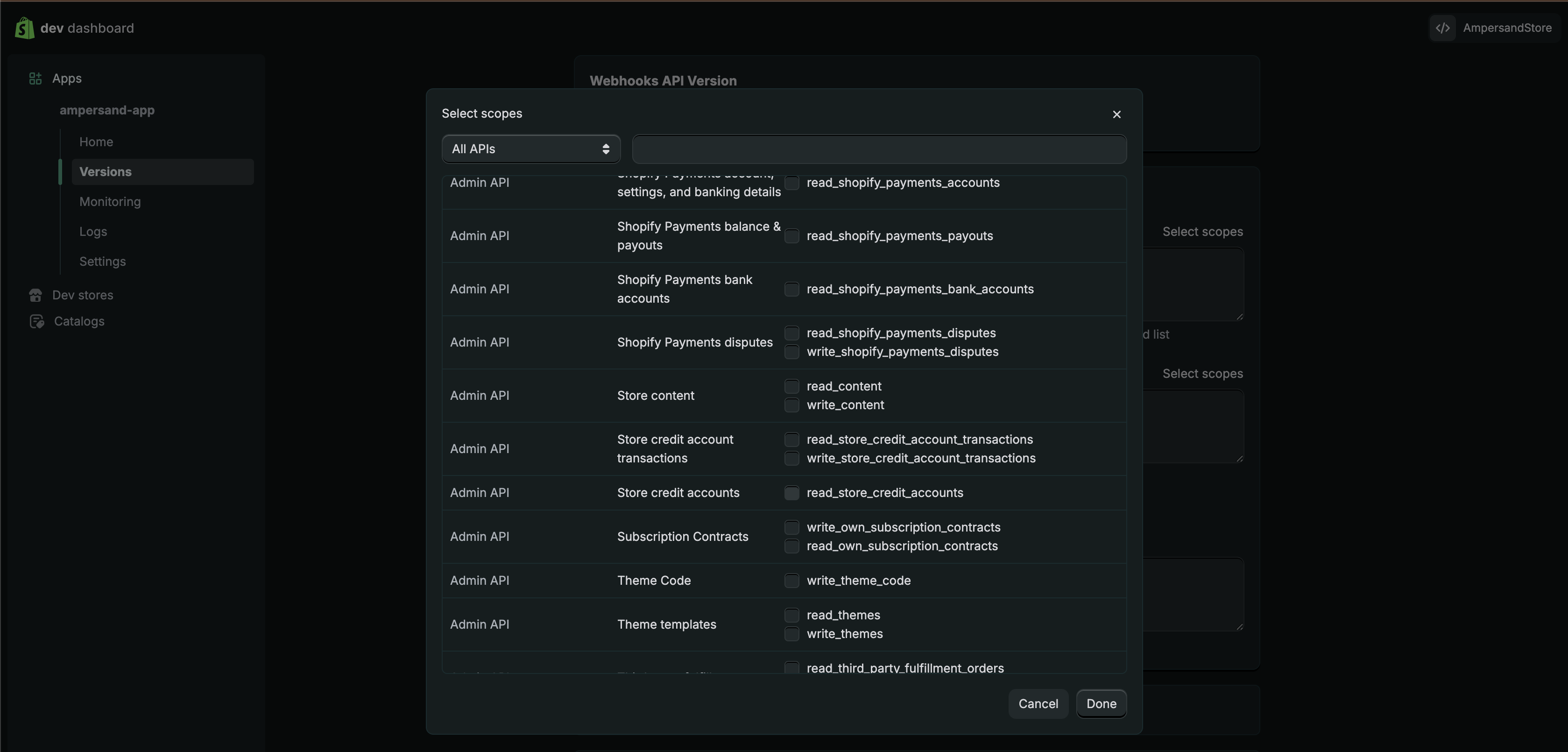Enable the write_themes scope

[x=792, y=634]
